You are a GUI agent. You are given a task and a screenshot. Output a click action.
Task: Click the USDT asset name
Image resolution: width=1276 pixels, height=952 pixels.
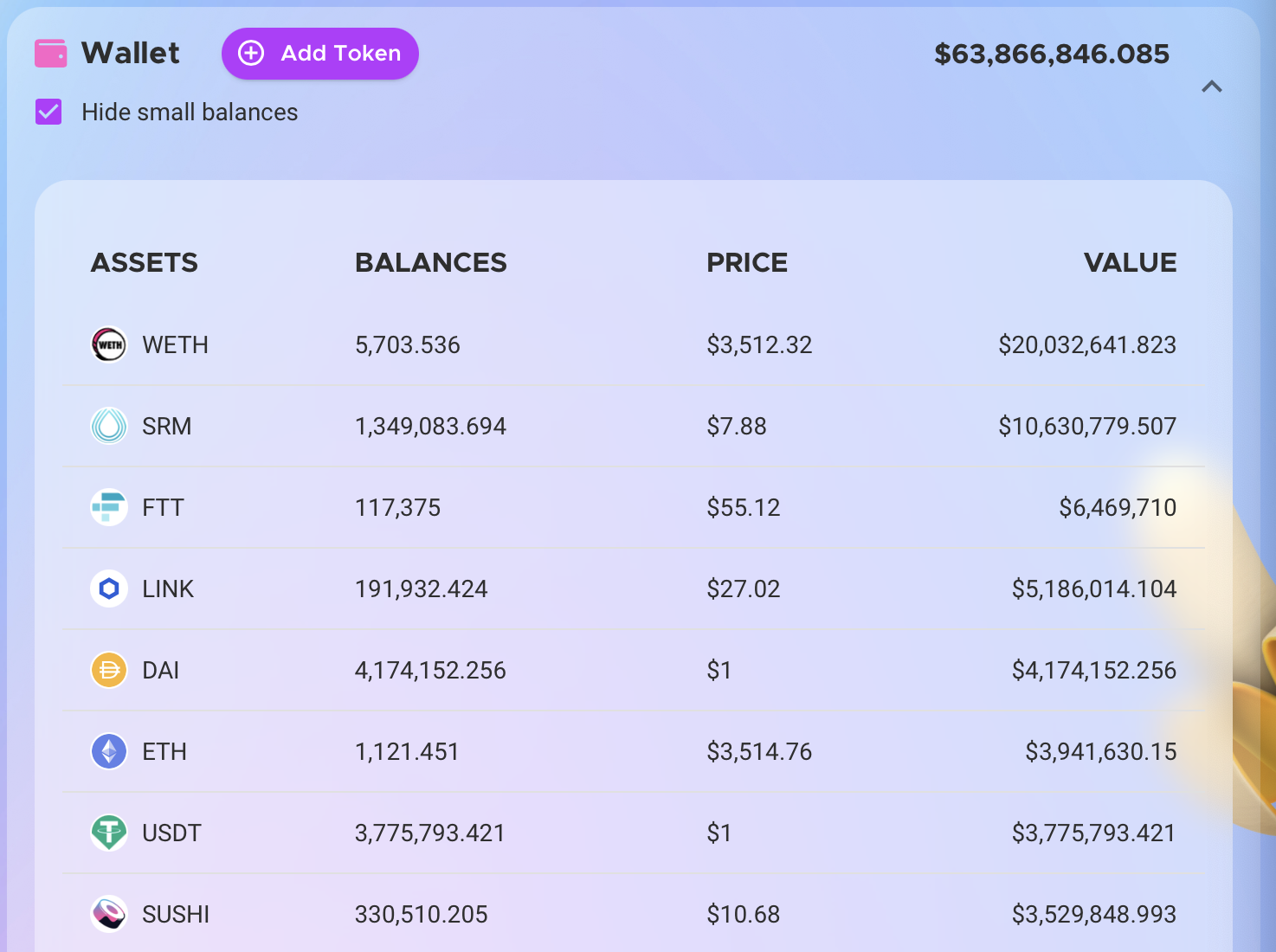click(172, 833)
